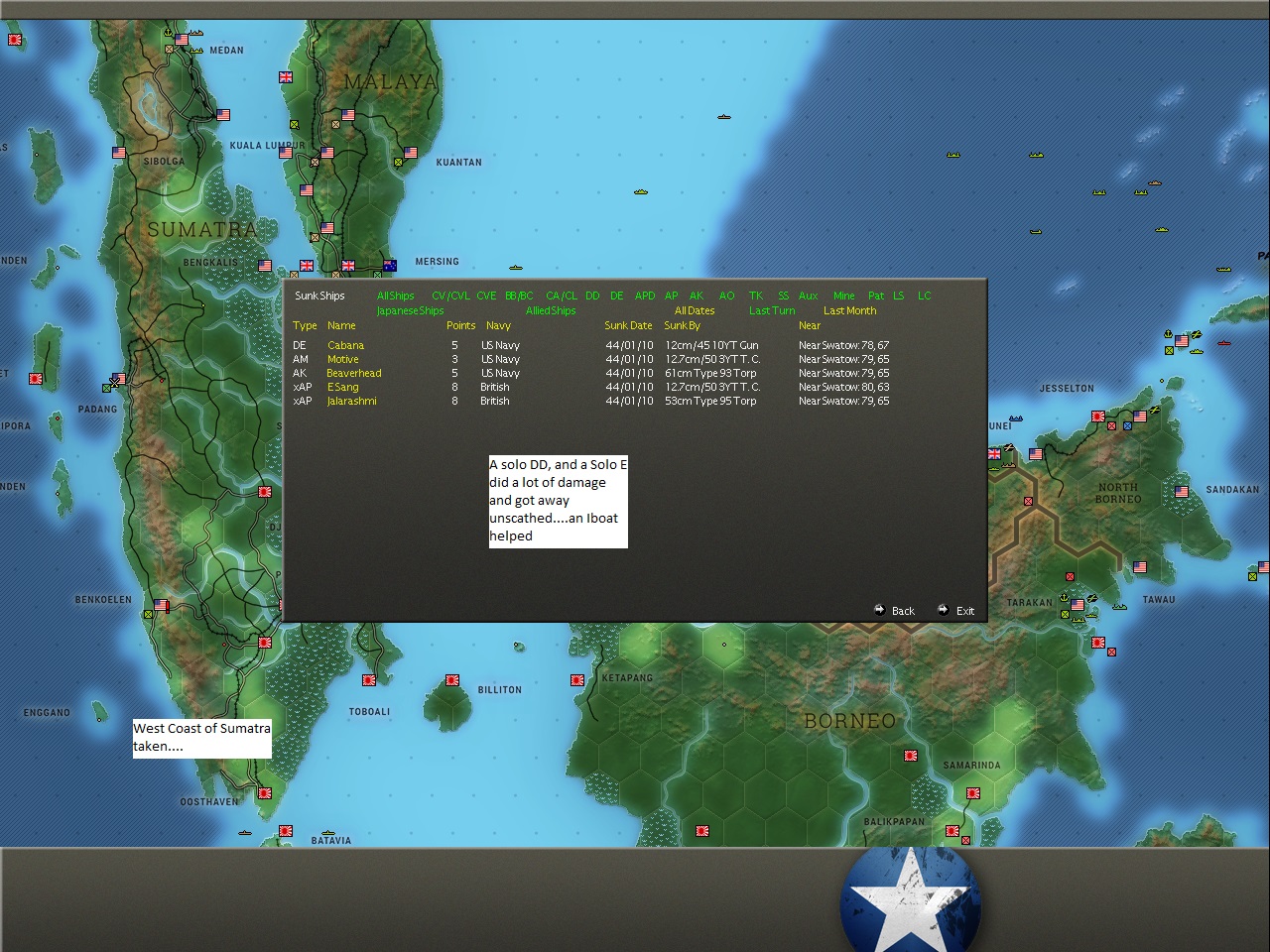Open ship details for Beaverhead

[354, 373]
